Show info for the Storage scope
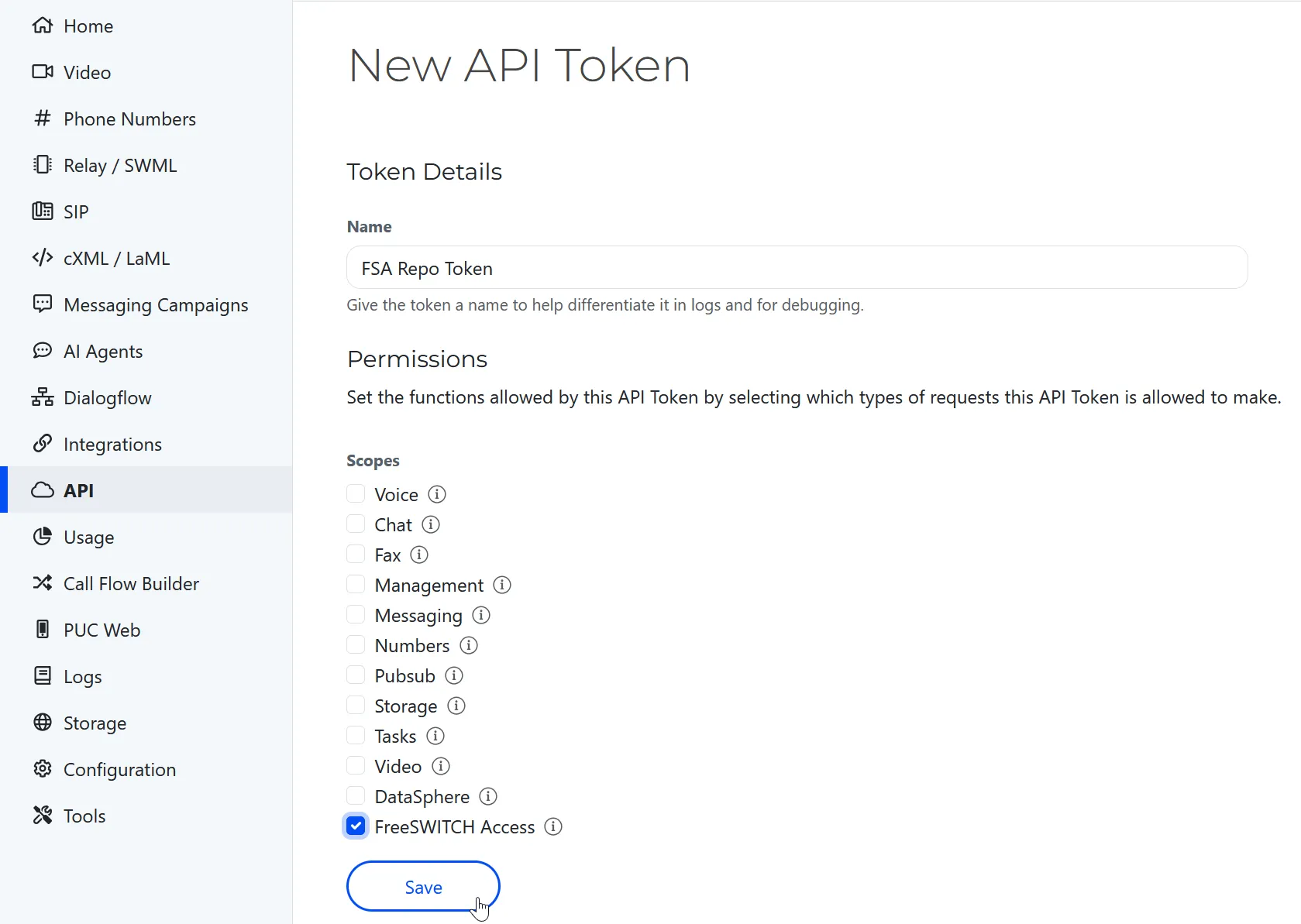This screenshot has height=924, width=1301. (x=456, y=706)
